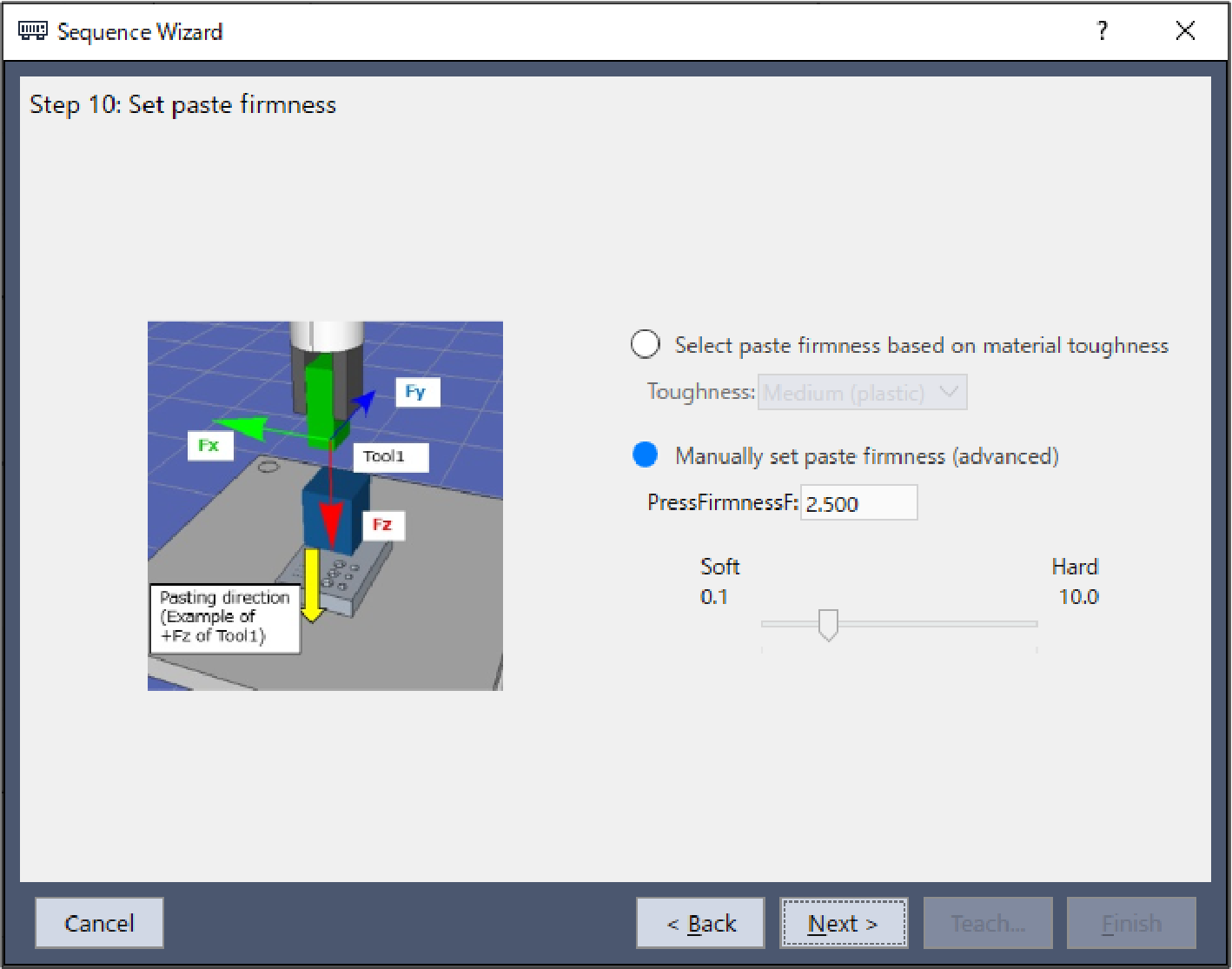Go back to the previous wizard step
The image size is (1232, 969).
click(x=700, y=923)
